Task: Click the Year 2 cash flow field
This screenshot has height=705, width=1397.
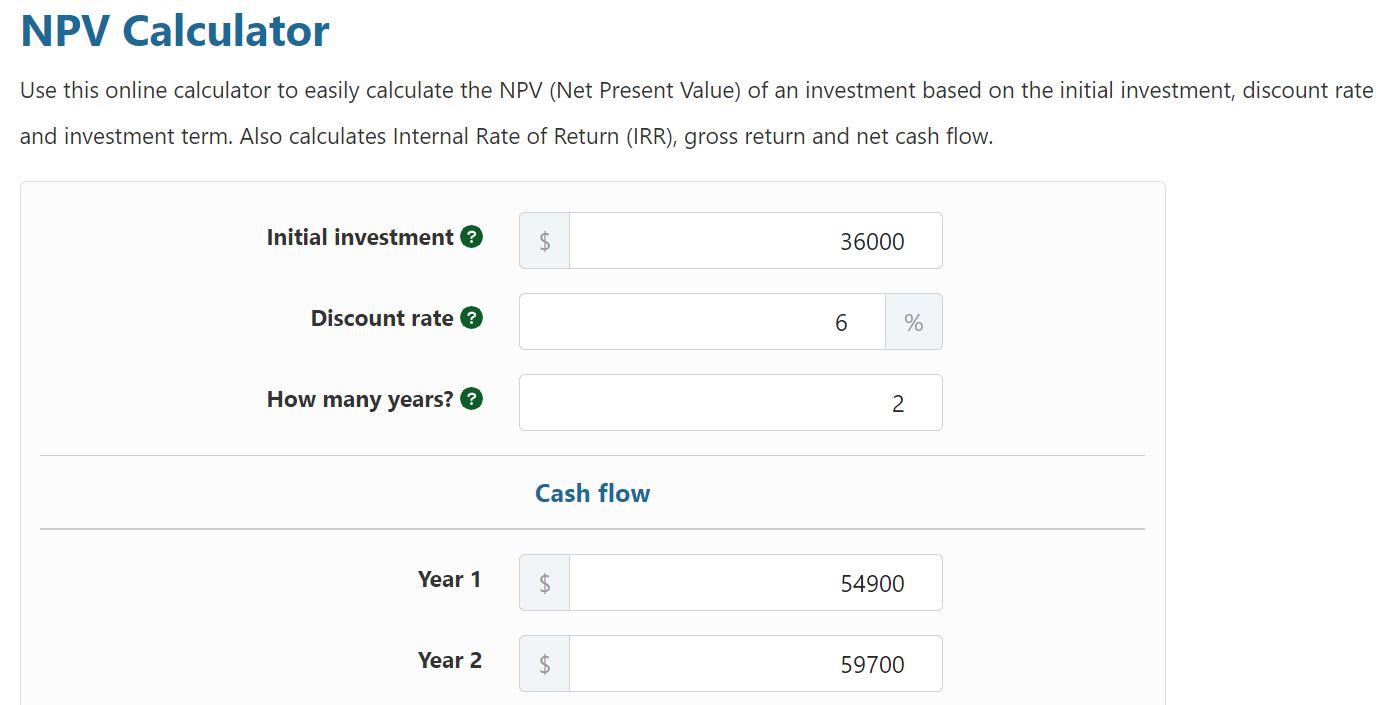Action: [x=755, y=663]
